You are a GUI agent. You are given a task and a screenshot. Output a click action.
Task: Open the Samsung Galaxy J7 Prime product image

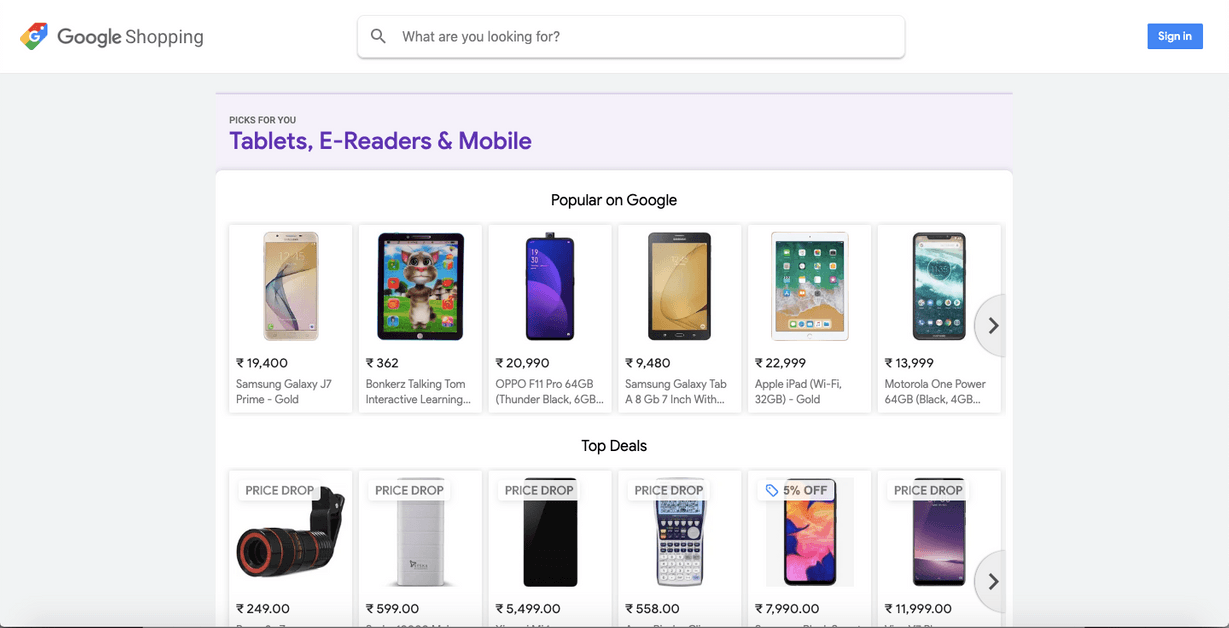click(x=290, y=285)
